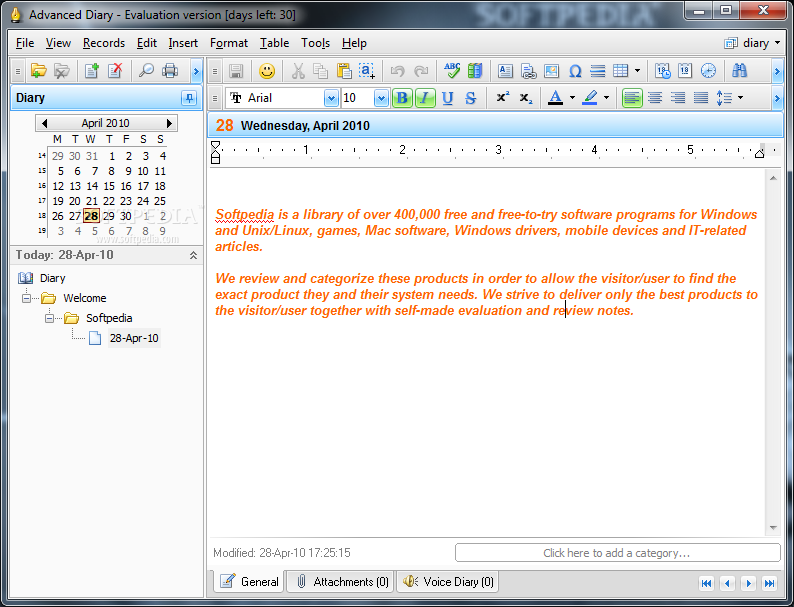The image size is (794, 607).
Task: Justify the text alignment
Action: 701,98
